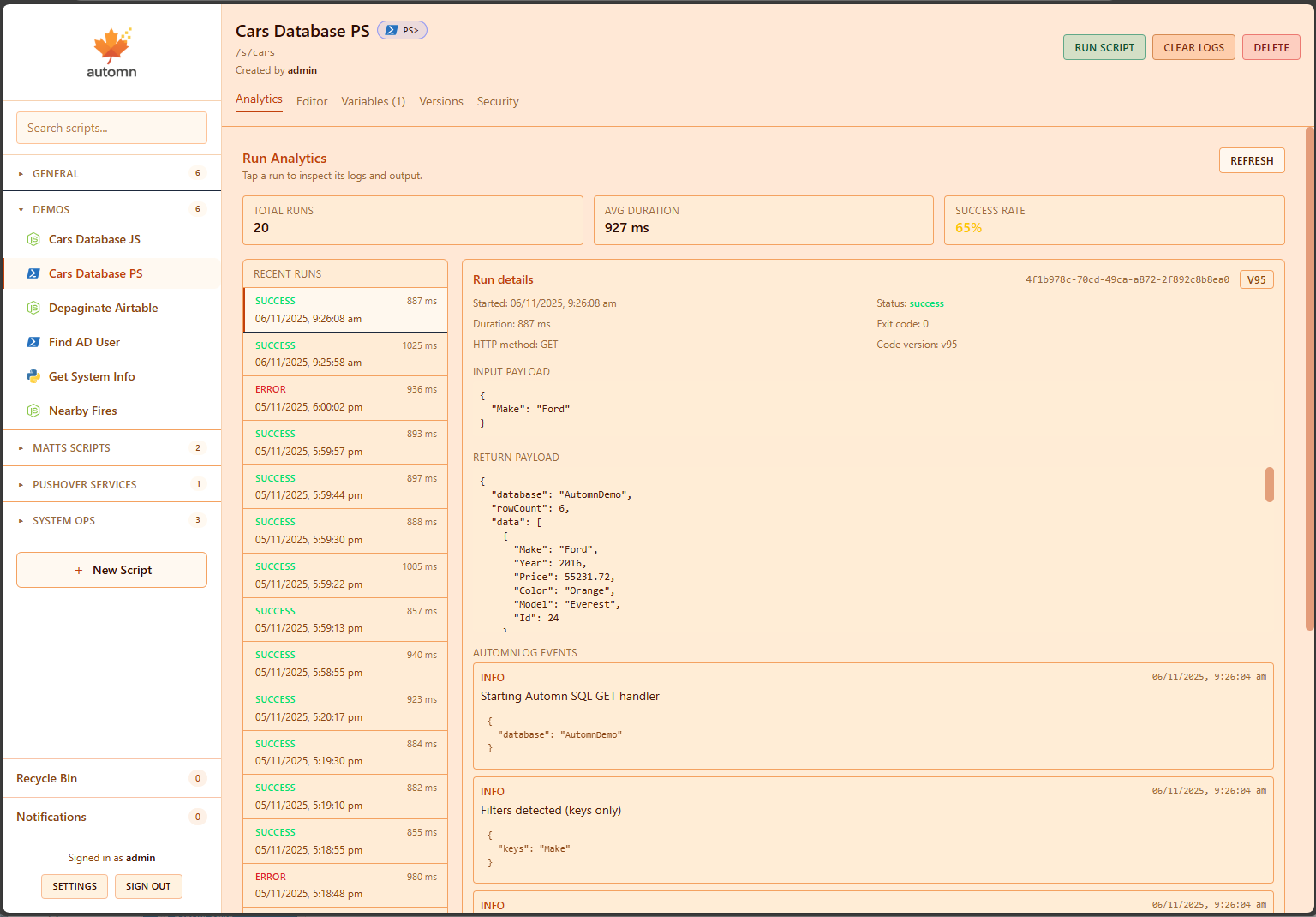Click the CLEAR LOGS button
The image size is (1316, 917).
point(1193,47)
